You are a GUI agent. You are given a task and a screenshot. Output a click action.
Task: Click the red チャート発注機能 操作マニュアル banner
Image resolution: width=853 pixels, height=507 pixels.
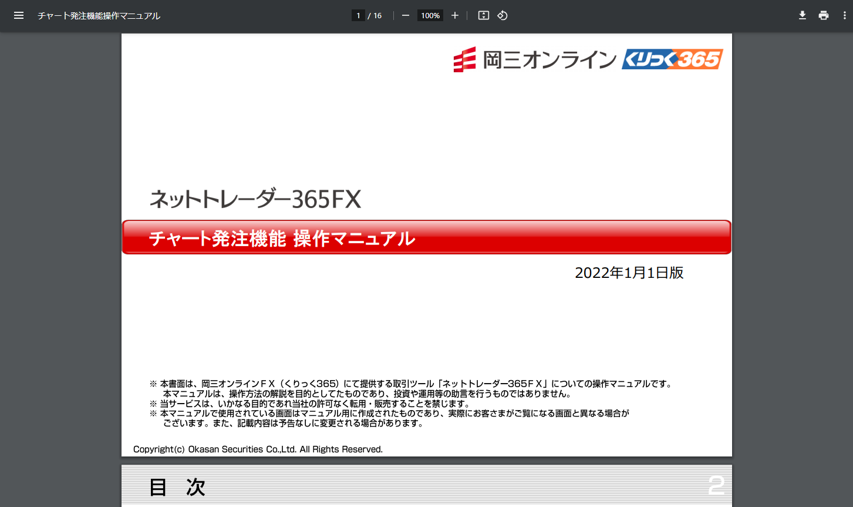coord(426,237)
